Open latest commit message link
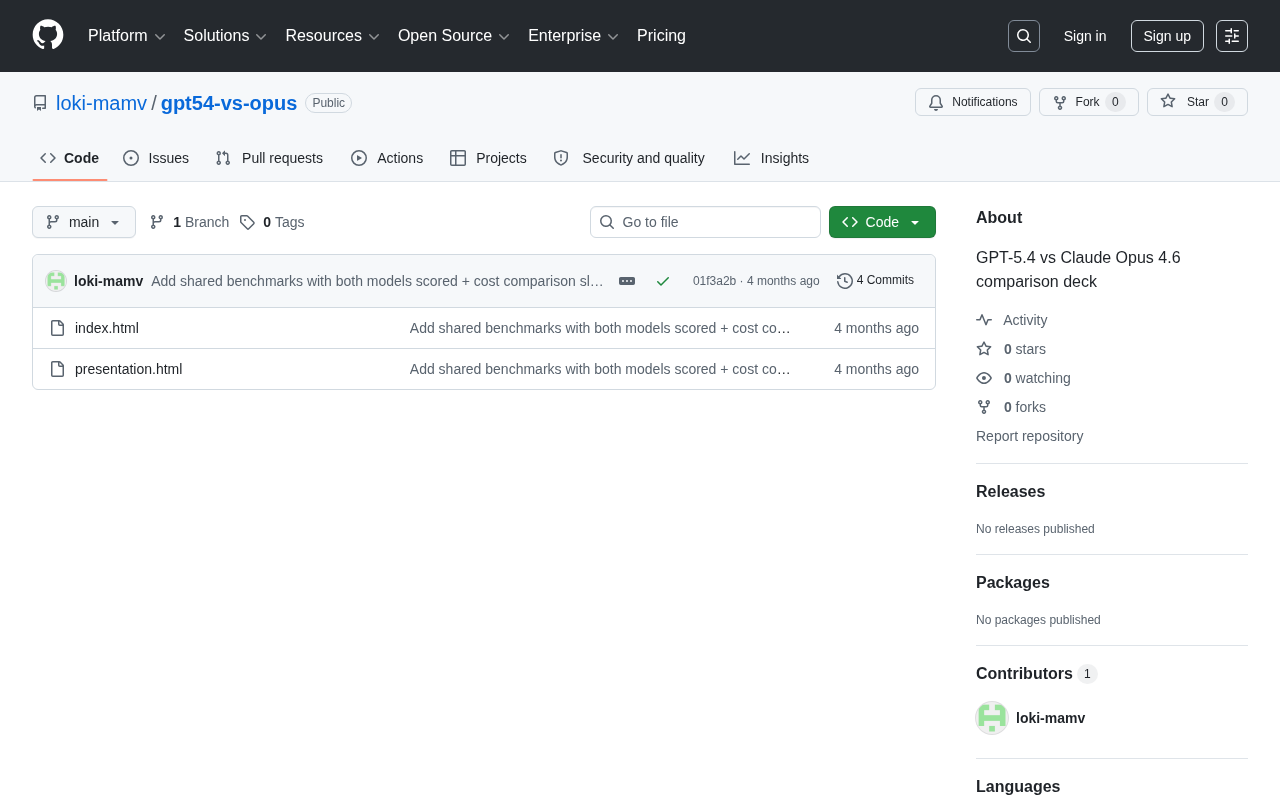The image size is (1280, 800). tap(377, 281)
